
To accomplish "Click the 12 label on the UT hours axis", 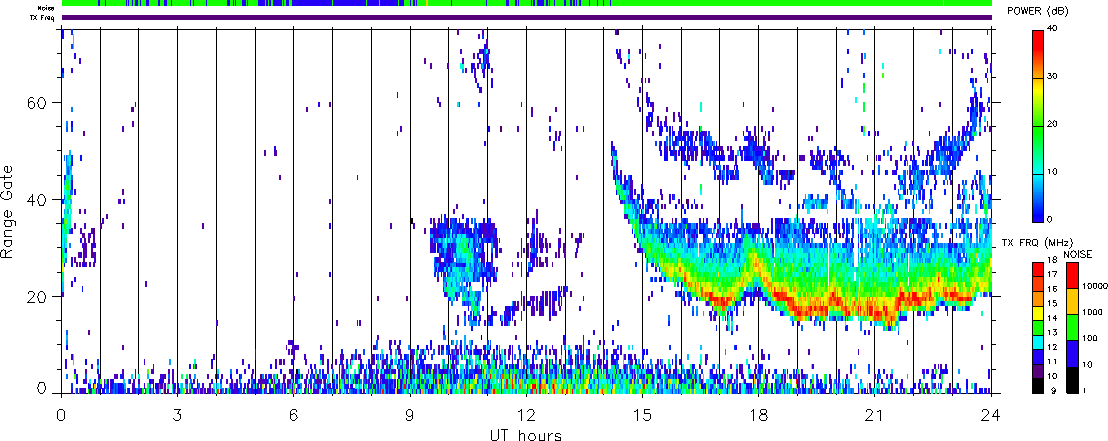I will (x=526, y=413).
